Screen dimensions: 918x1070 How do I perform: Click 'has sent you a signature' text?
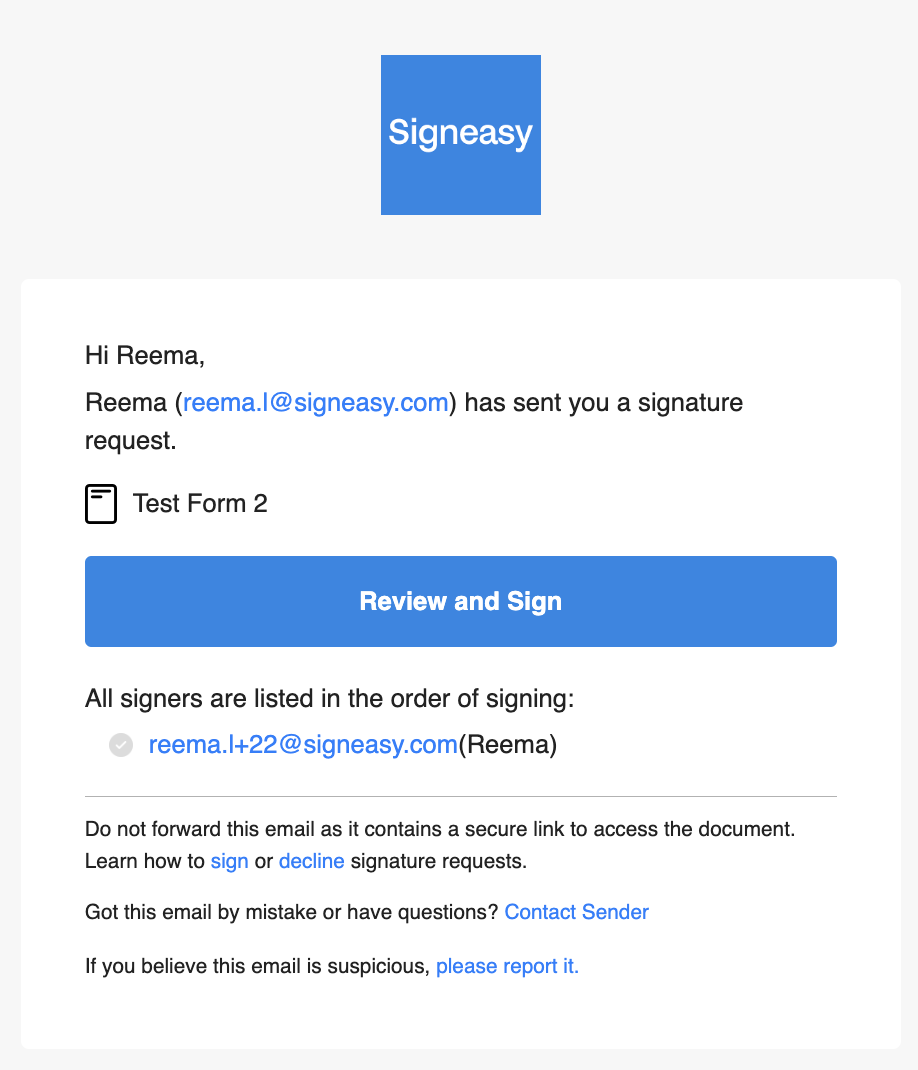coord(603,403)
